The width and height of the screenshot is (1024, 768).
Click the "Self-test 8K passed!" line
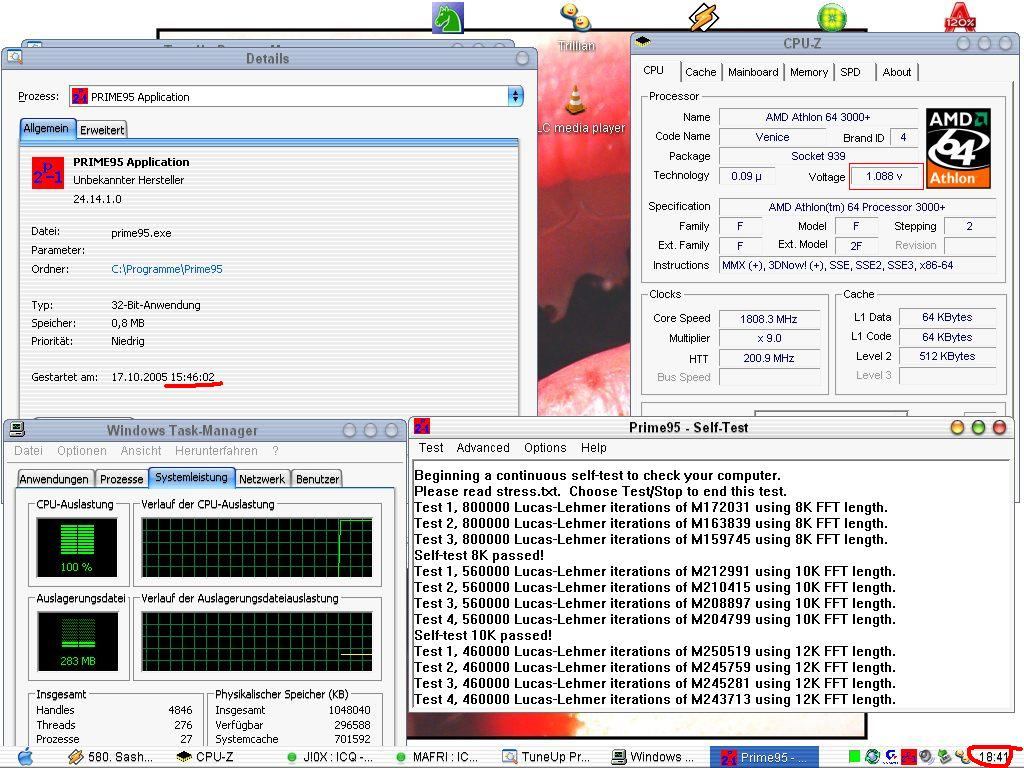coord(479,555)
